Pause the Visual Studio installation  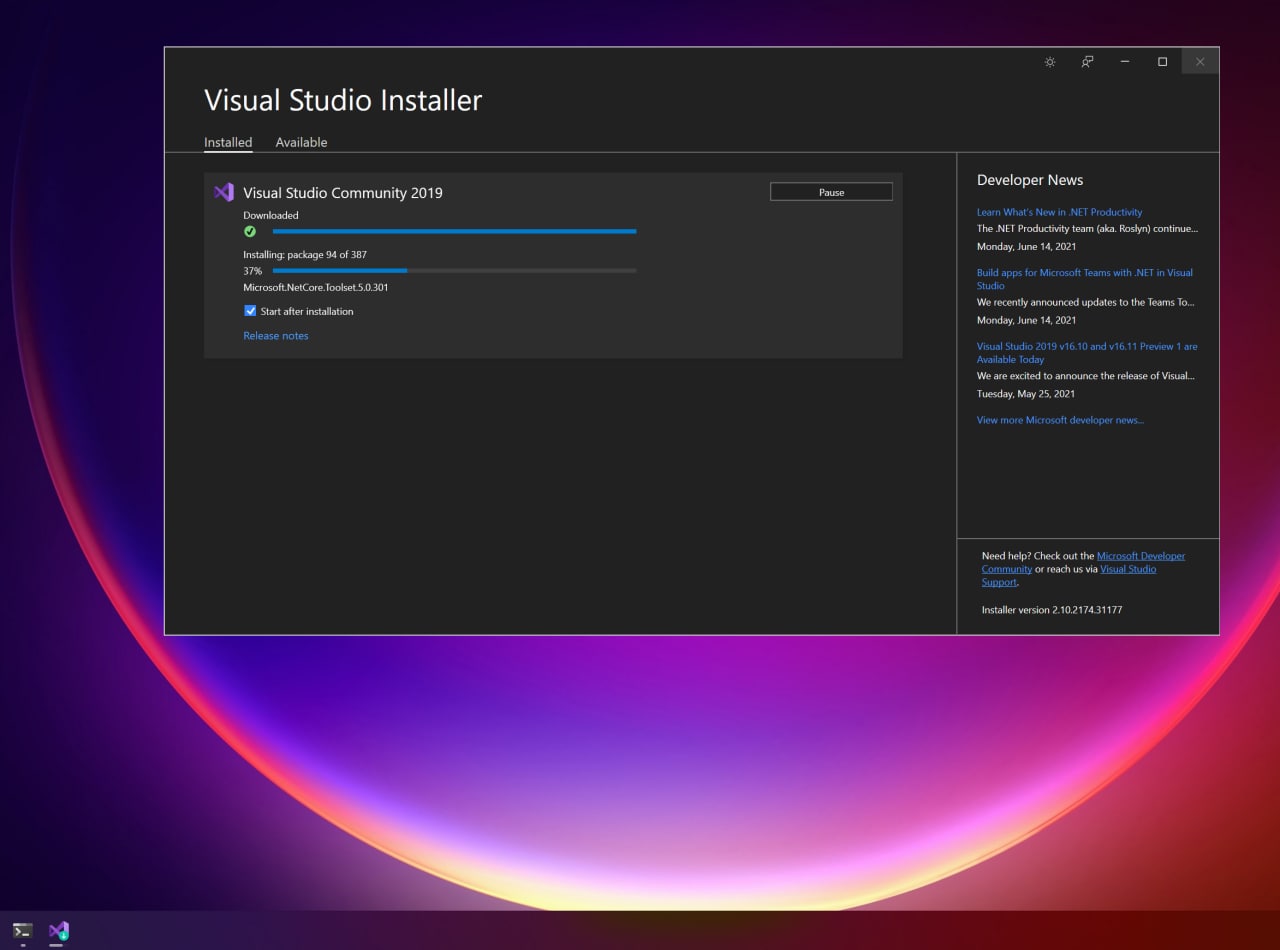click(x=831, y=192)
